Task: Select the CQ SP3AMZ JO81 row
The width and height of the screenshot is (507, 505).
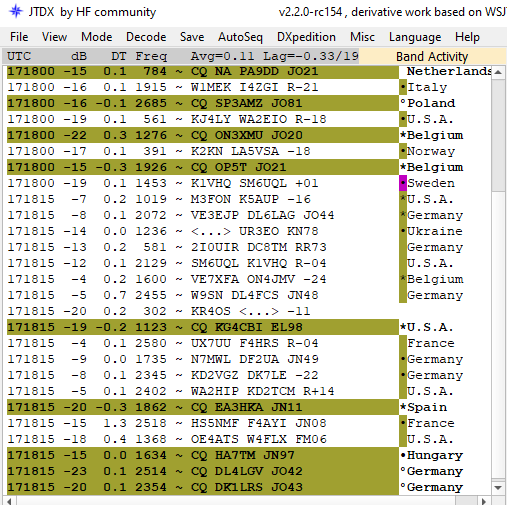Action: click(x=203, y=103)
